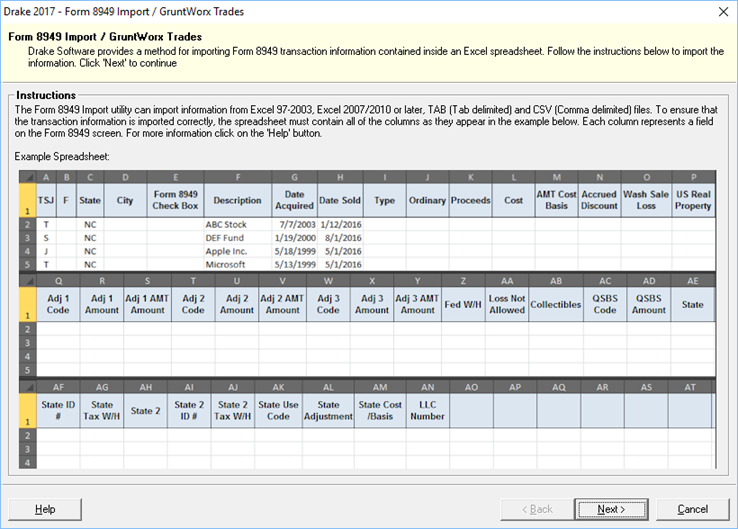This screenshot has width=738, height=529.
Task: Click the '5/18/1999' date cell
Action: click(x=295, y=251)
